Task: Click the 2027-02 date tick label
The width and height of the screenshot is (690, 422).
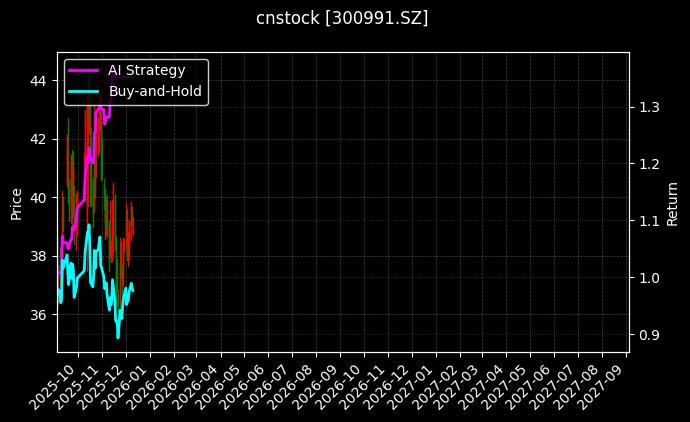Action: pos(433,386)
